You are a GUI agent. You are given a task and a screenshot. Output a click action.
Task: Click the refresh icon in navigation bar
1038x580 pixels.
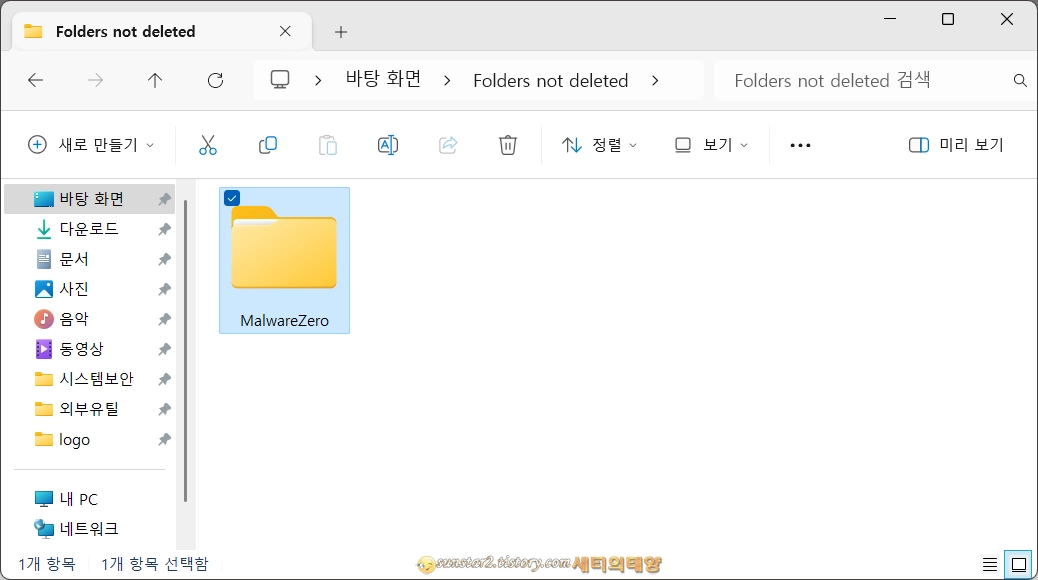(215, 81)
